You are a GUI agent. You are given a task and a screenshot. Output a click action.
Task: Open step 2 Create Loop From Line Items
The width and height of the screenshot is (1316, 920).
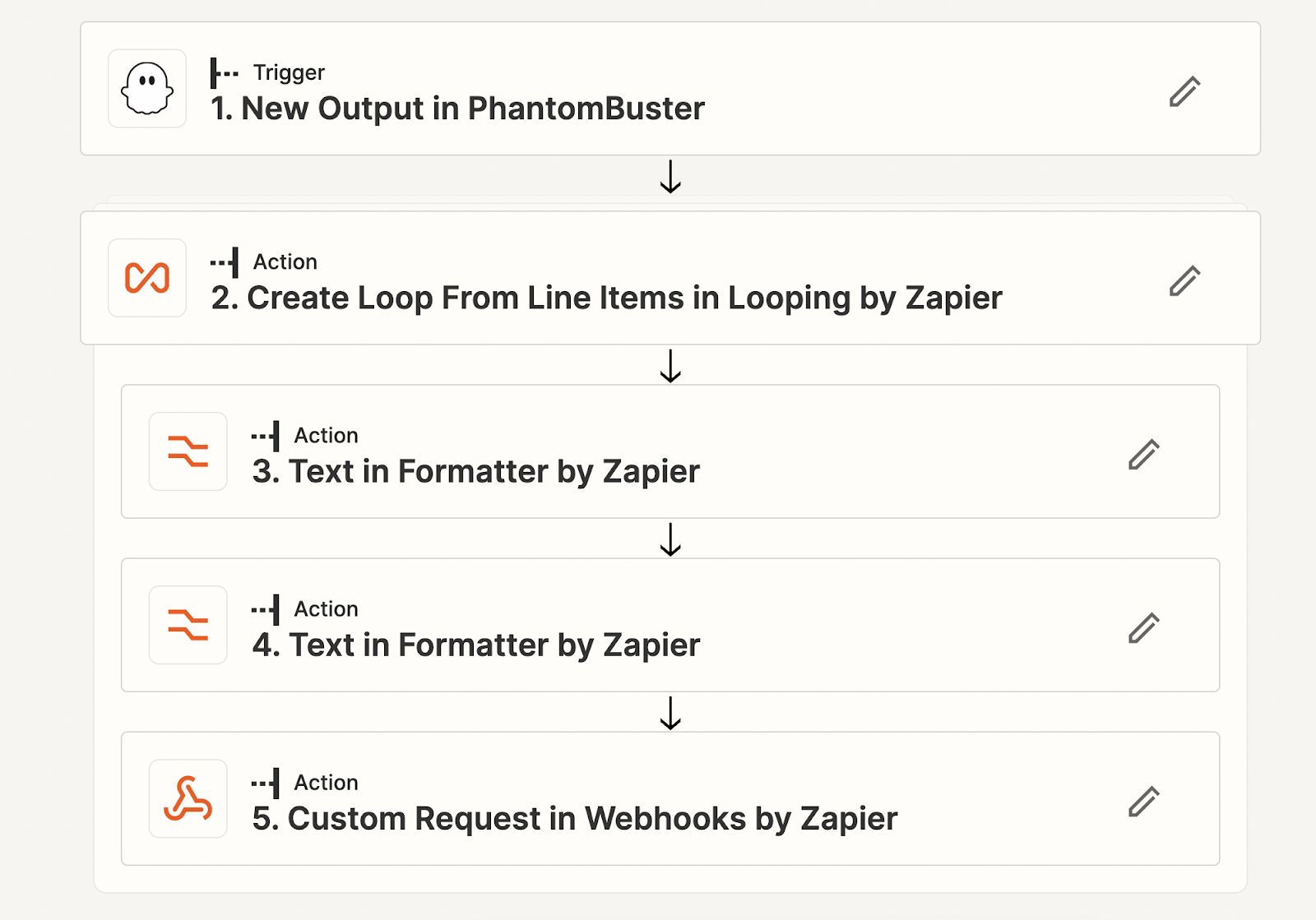click(x=606, y=298)
